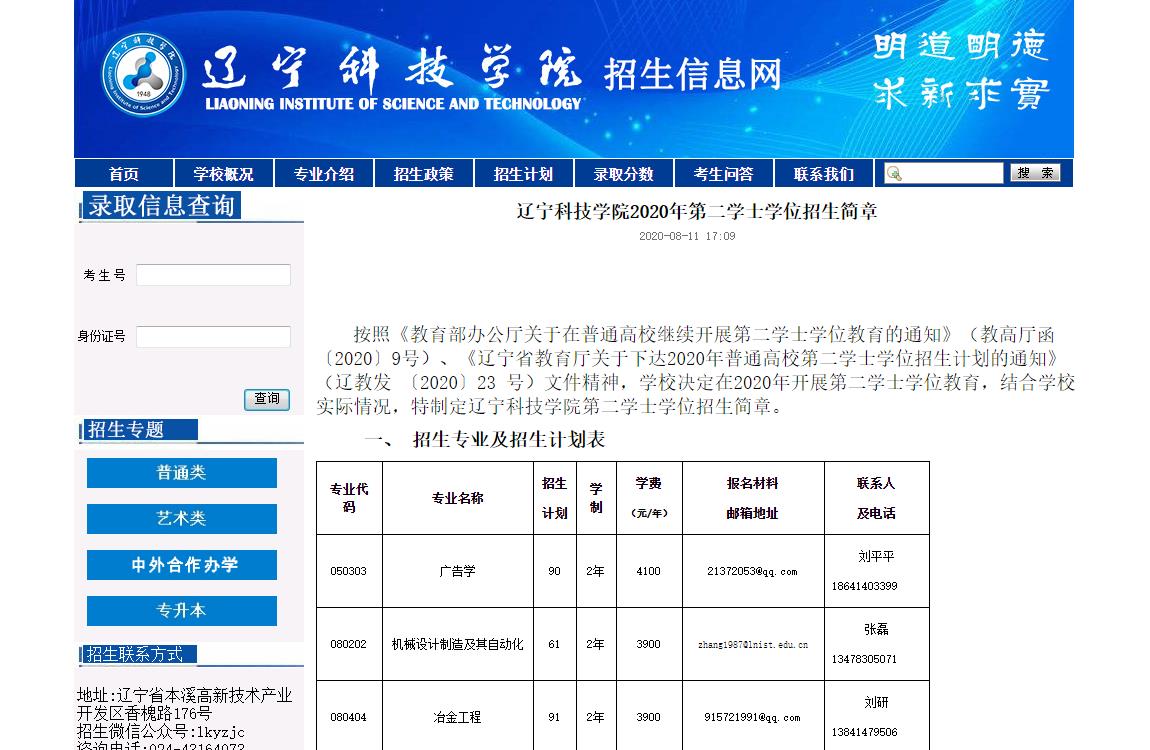
Task: Click major code 050303
Action: [x=348, y=571]
